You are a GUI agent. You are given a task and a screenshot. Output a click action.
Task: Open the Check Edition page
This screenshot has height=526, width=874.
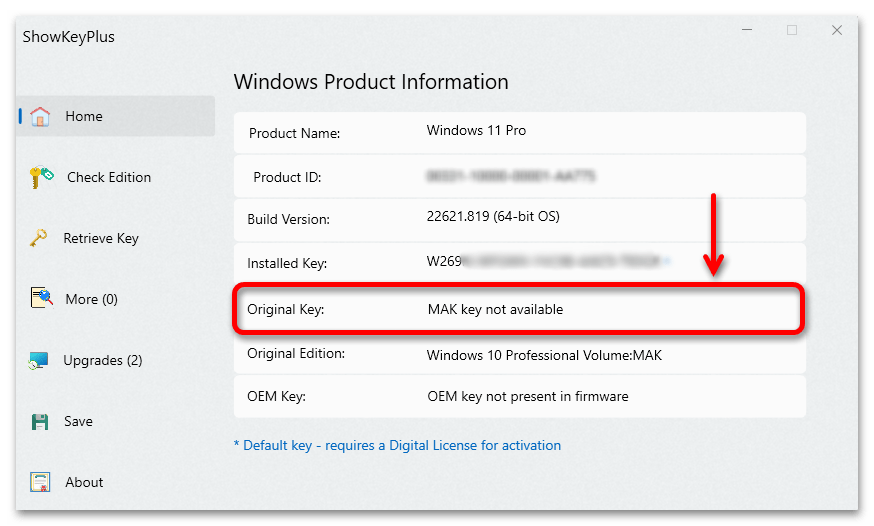pyautogui.click(x=109, y=177)
